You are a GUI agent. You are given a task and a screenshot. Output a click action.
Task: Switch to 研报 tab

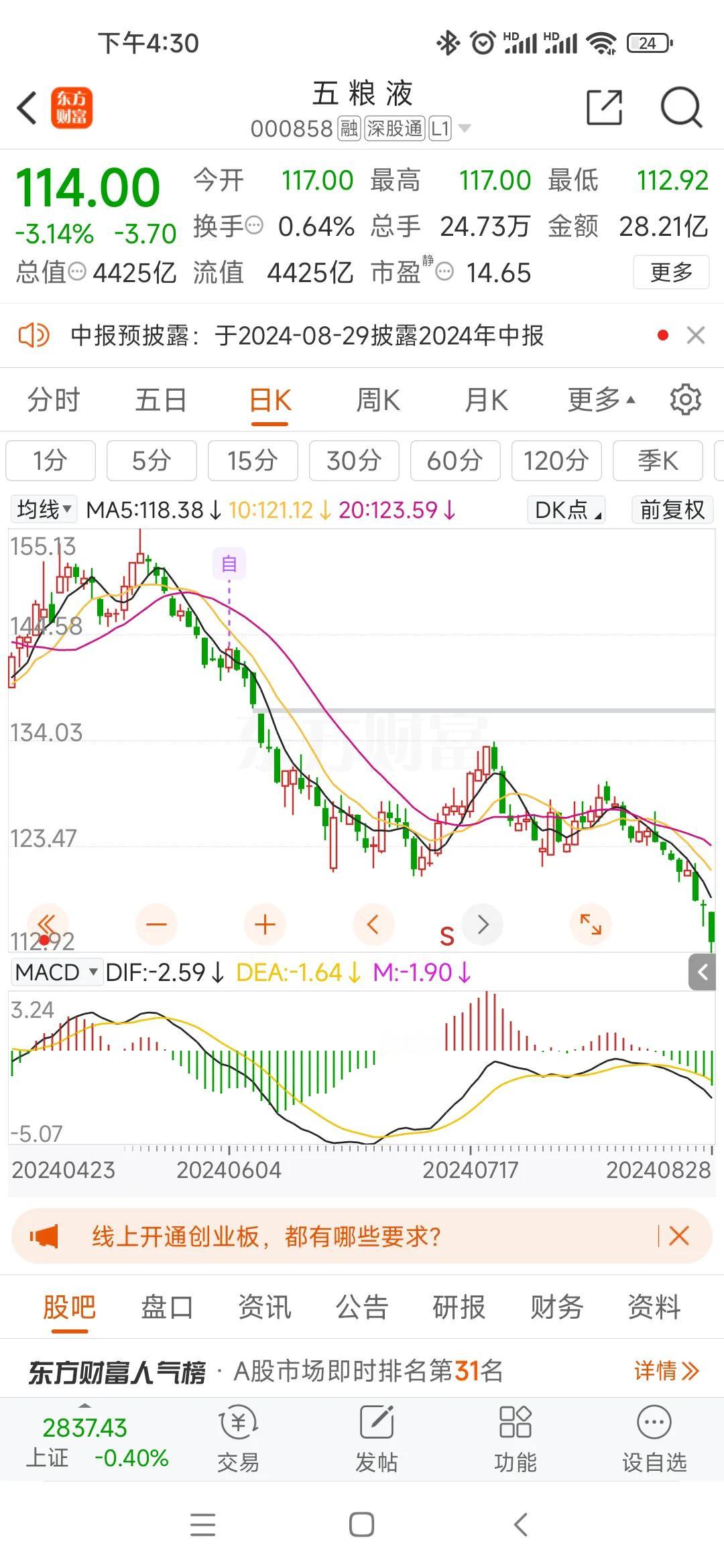[x=459, y=1307]
